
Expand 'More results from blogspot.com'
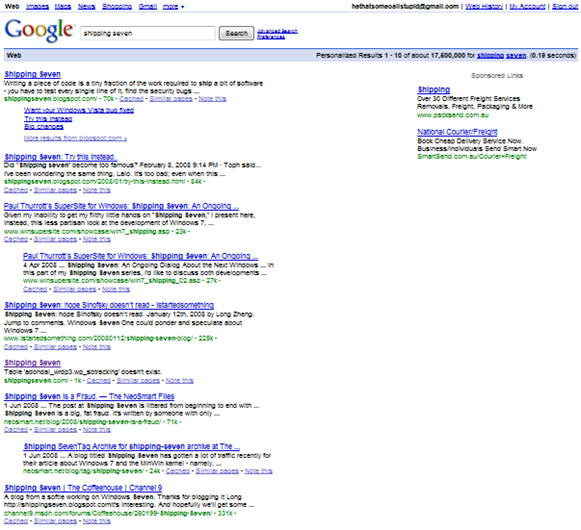tap(75, 138)
